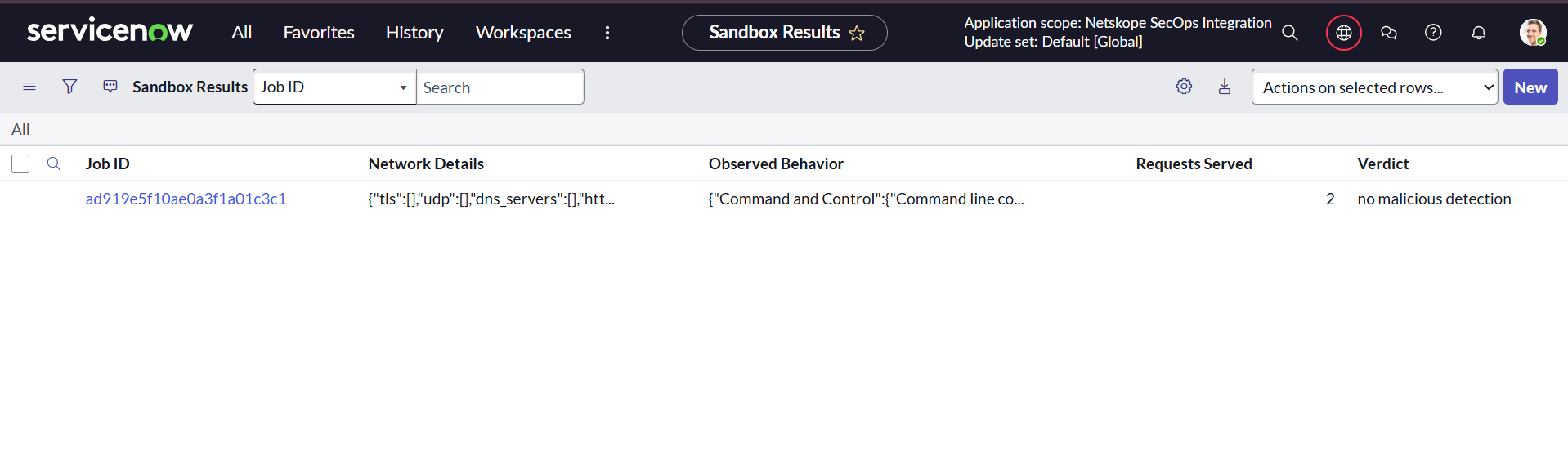Open the help question mark icon
This screenshot has width=1568, height=475.
(x=1433, y=33)
